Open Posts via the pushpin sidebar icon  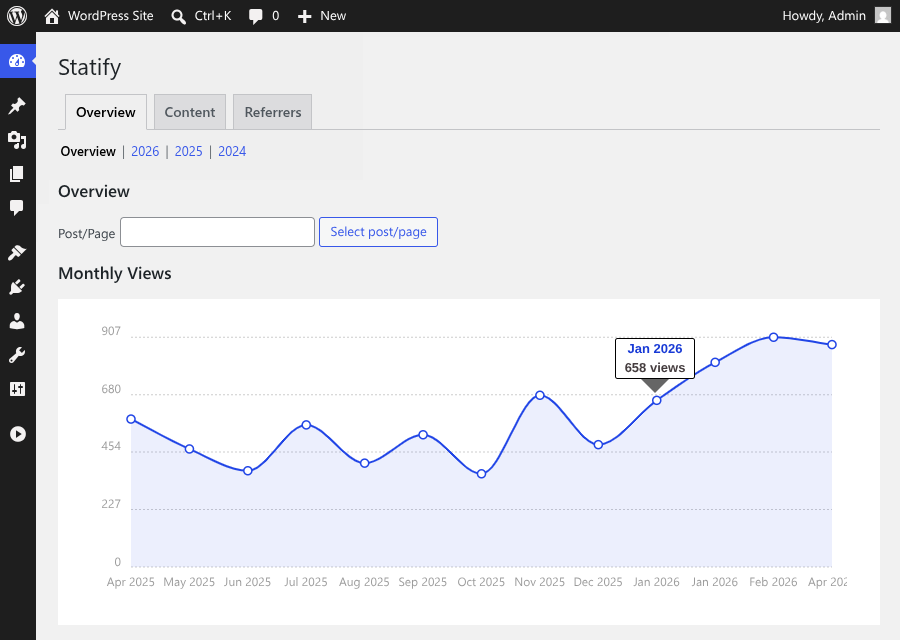[17, 106]
